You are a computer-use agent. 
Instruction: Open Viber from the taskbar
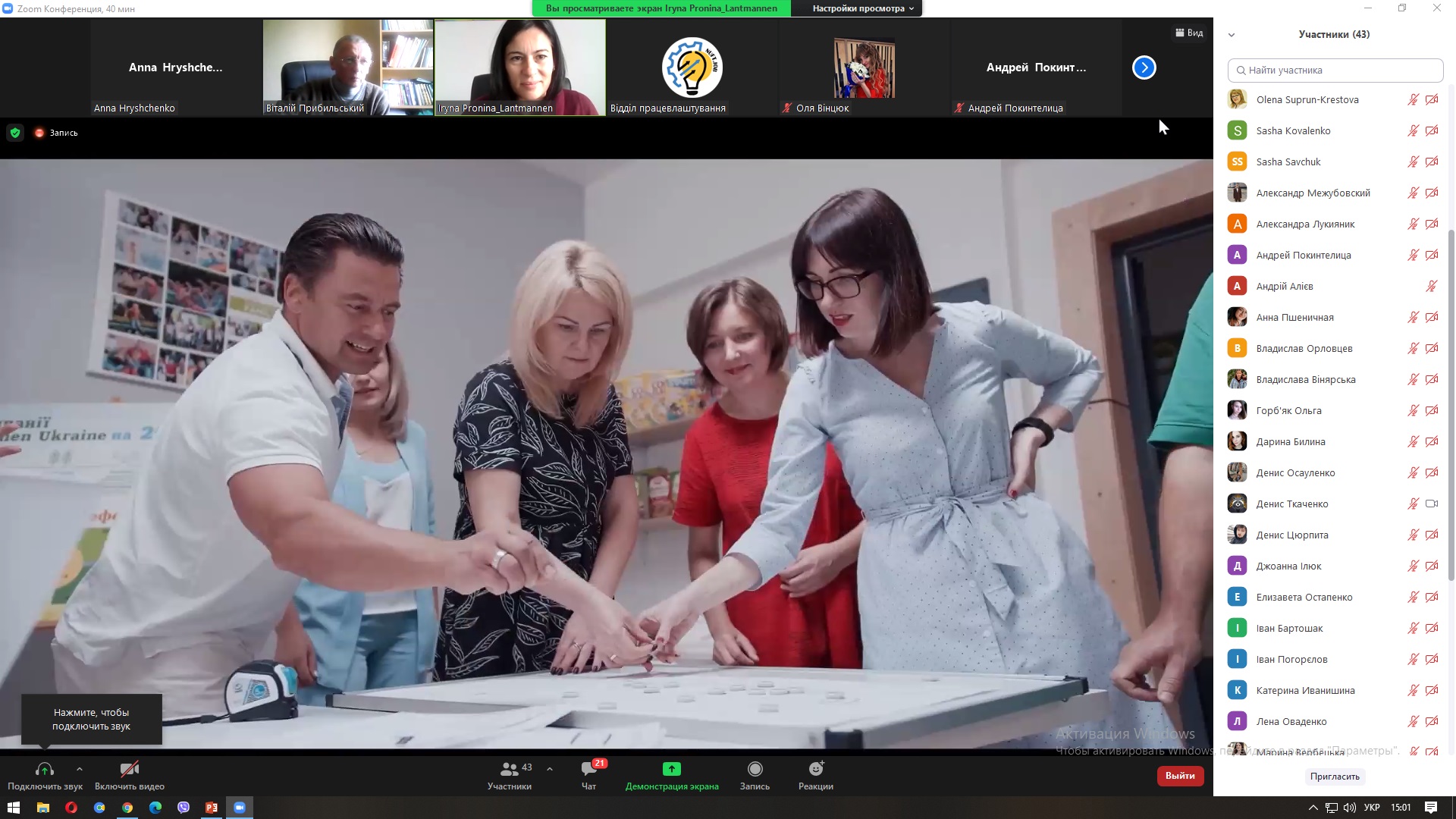point(184,808)
